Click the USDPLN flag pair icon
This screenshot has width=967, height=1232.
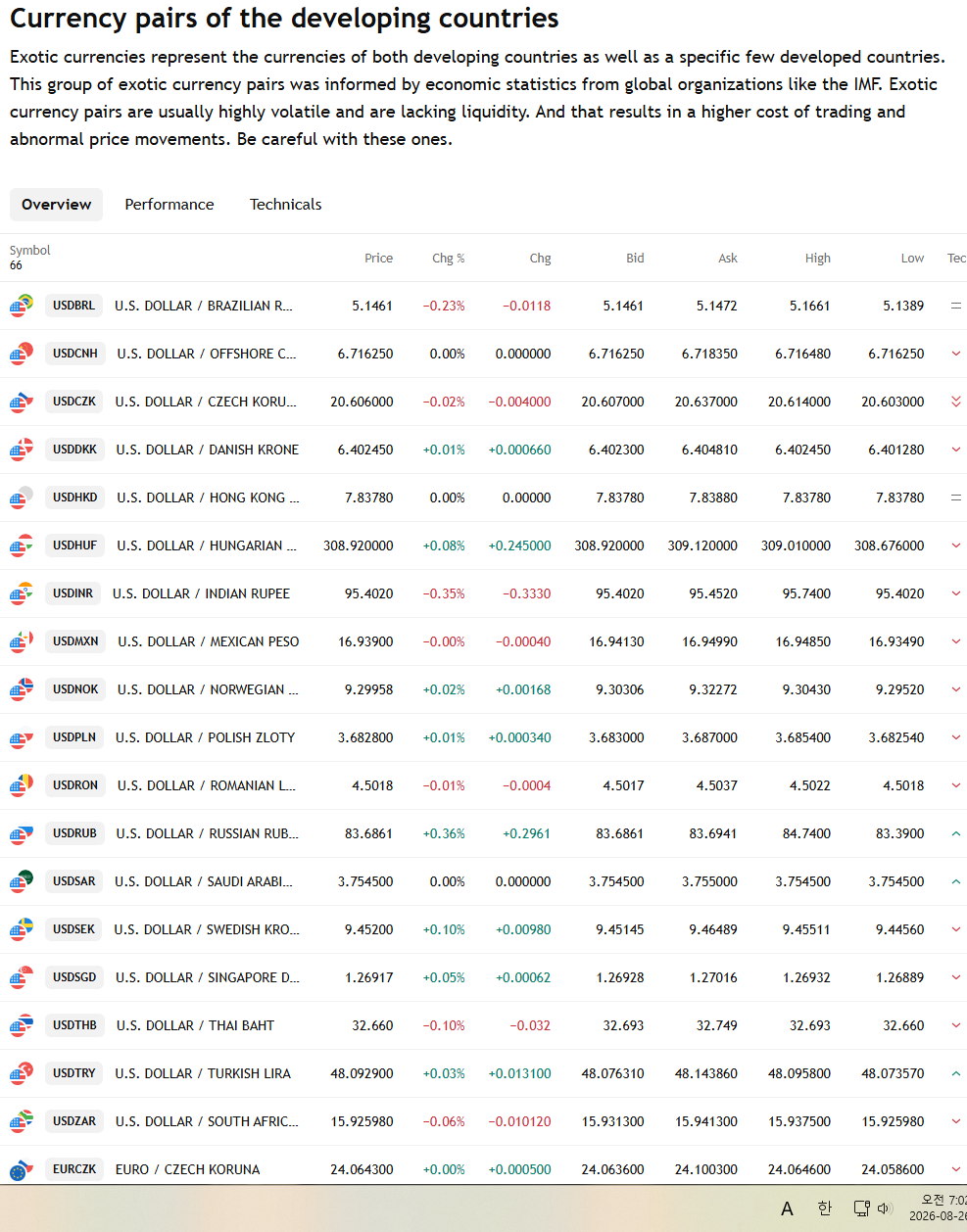click(x=22, y=737)
